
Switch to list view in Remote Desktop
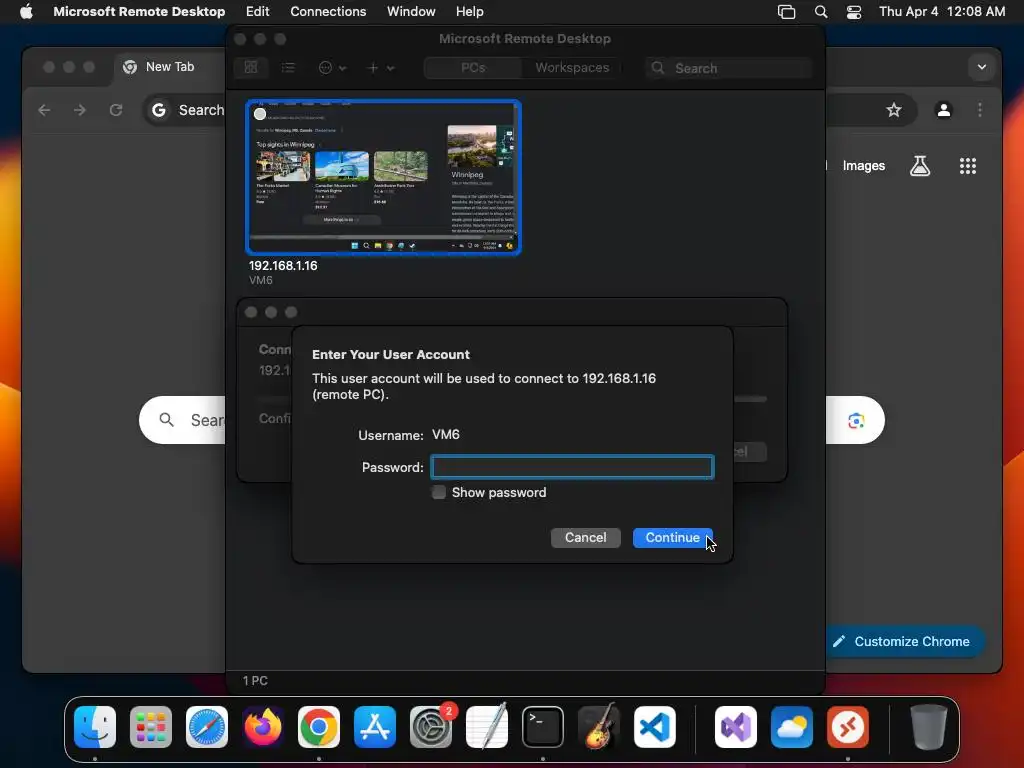click(x=288, y=68)
